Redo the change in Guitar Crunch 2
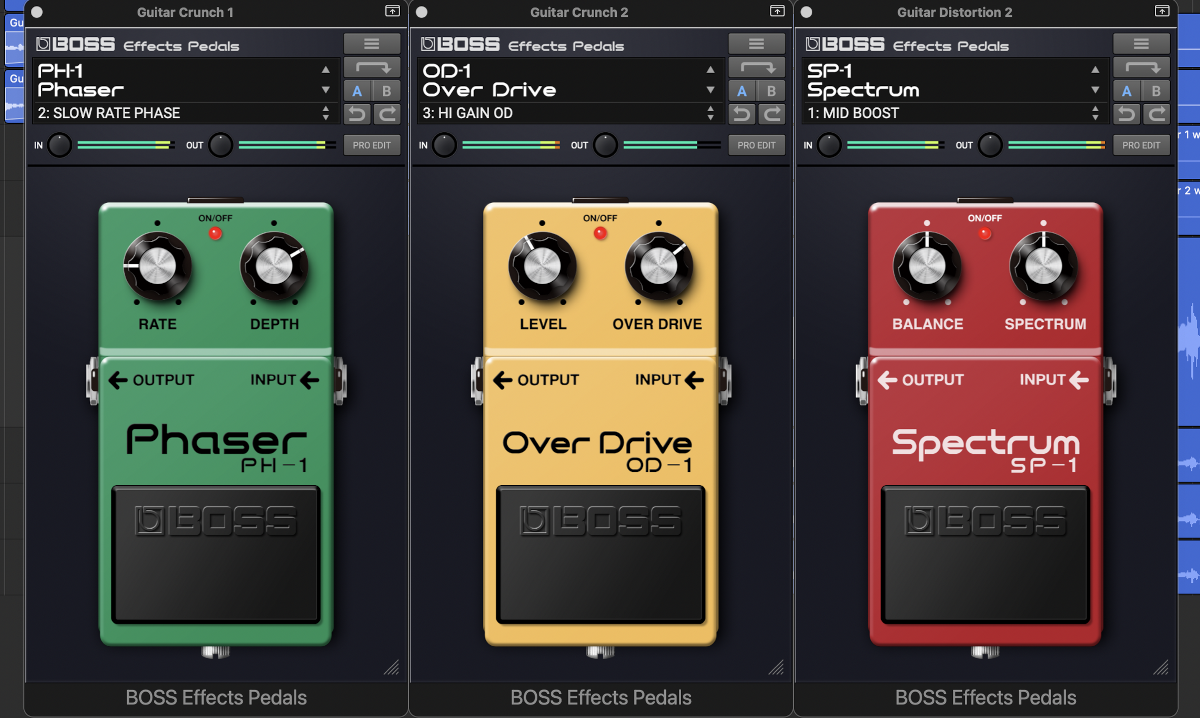The height and width of the screenshot is (718, 1200). click(x=772, y=113)
